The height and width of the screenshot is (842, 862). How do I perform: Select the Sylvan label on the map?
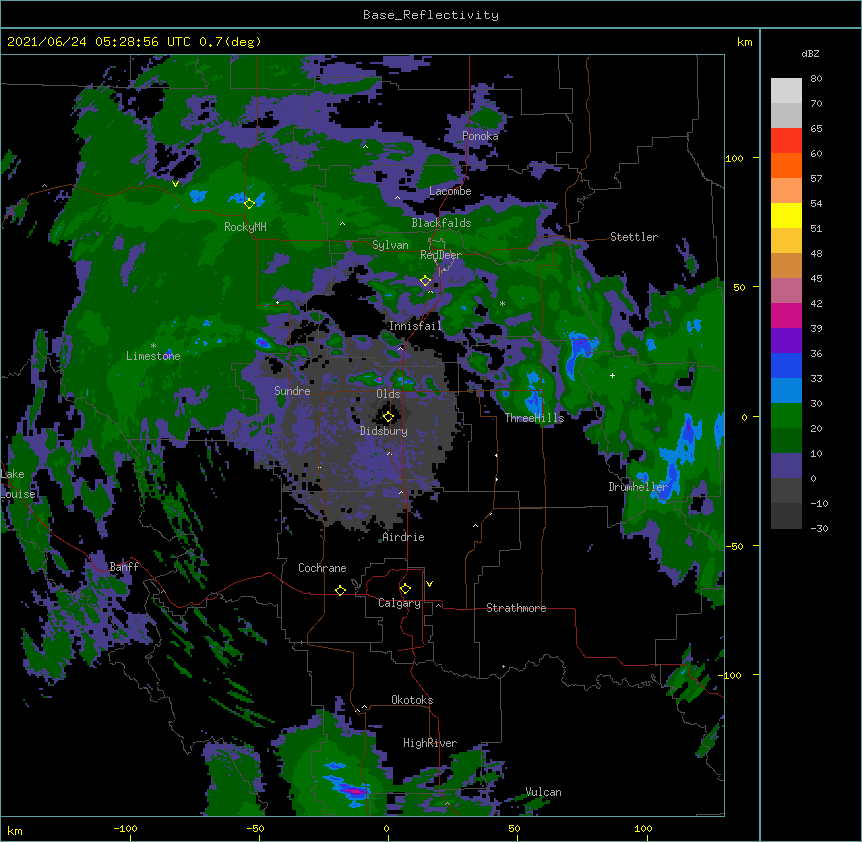pyautogui.click(x=390, y=245)
